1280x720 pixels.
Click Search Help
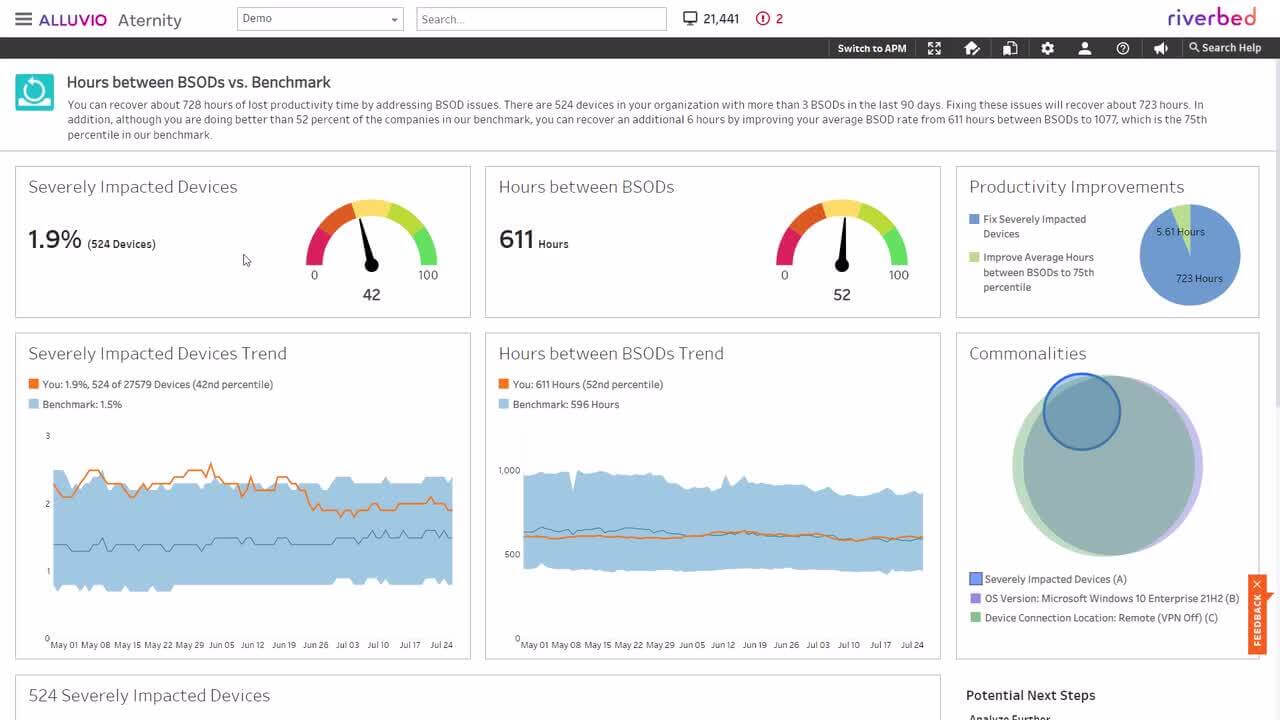click(1225, 48)
